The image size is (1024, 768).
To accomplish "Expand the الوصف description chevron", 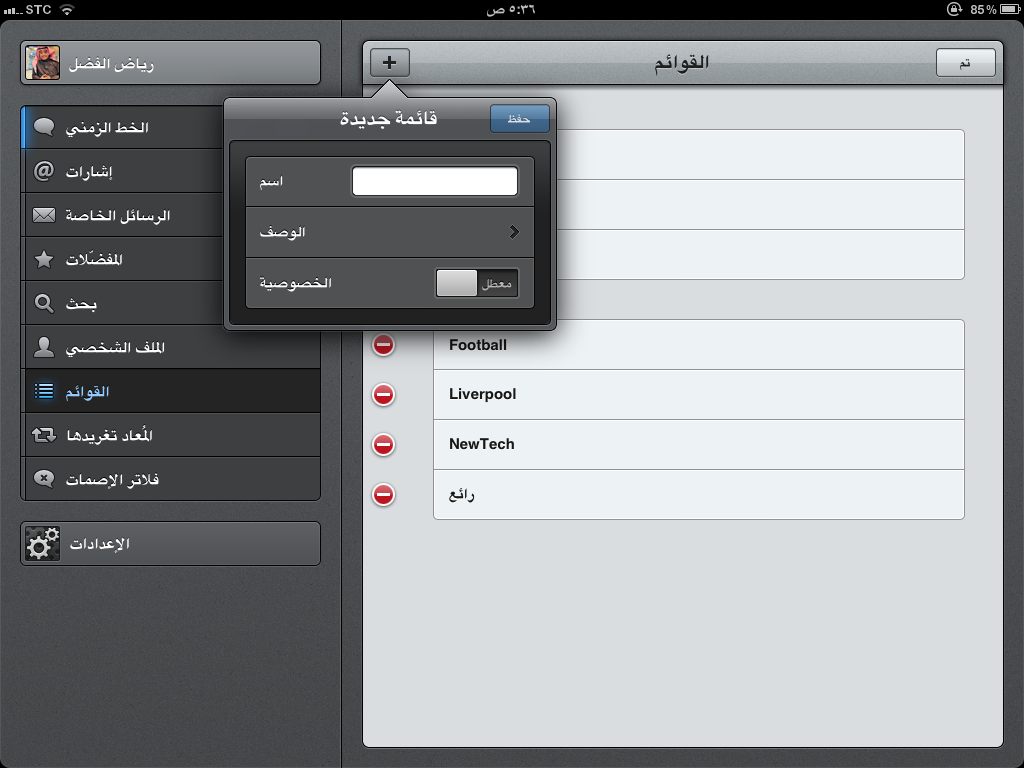I will click(x=514, y=232).
